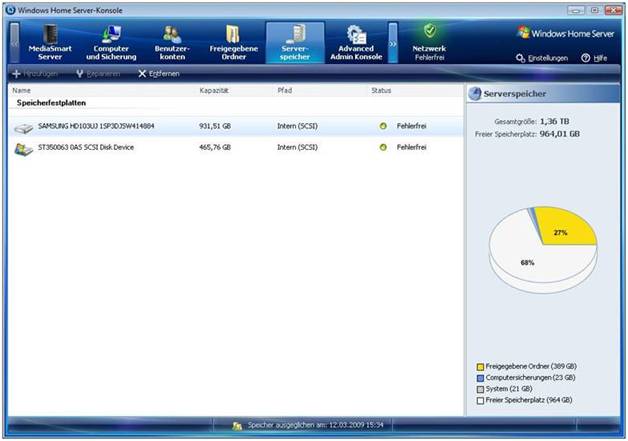This screenshot has height=441, width=628.
Task: Select ST350063 0AS SCSI Disk Device row
Action: coord(236,147)
